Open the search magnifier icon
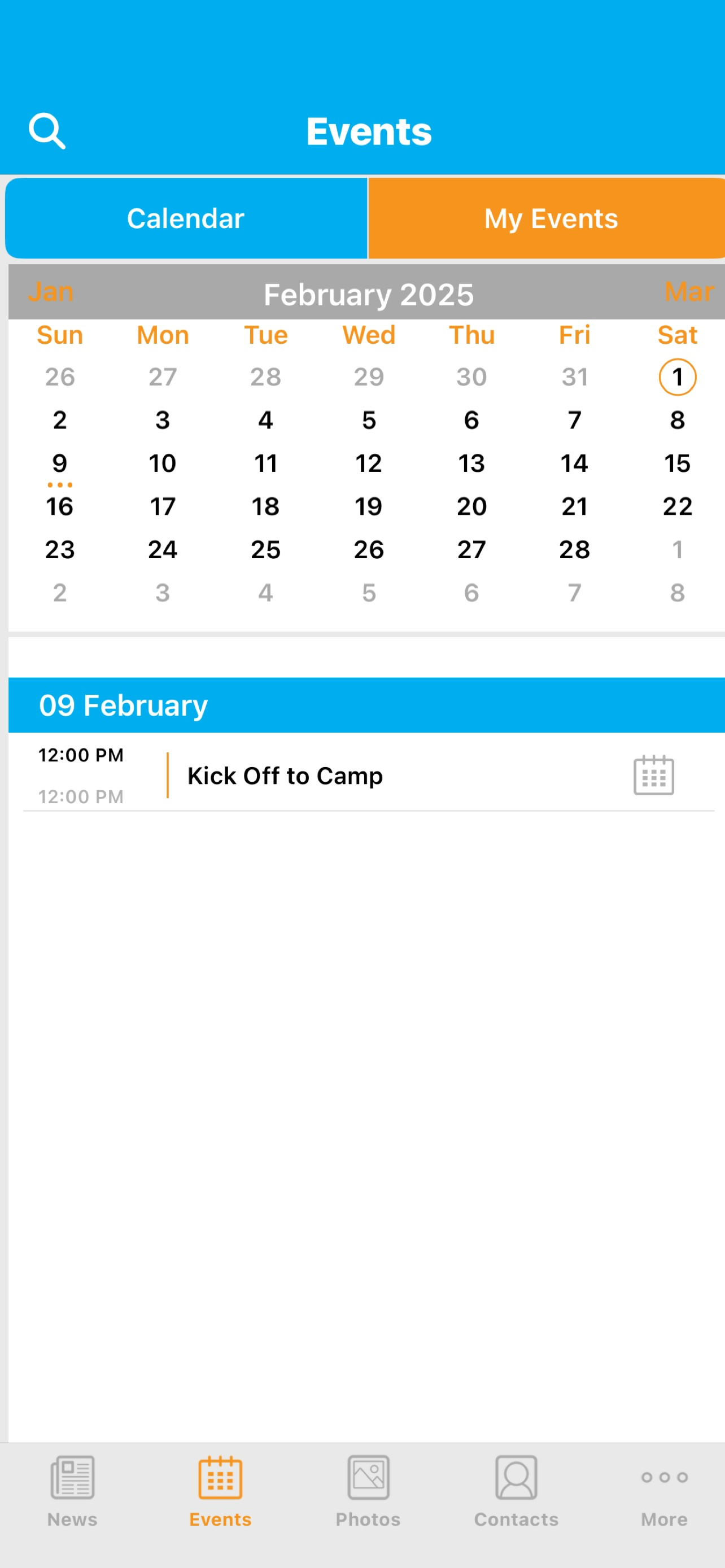The height and width of the screenshot is (1568, 725). pos(47,131)
